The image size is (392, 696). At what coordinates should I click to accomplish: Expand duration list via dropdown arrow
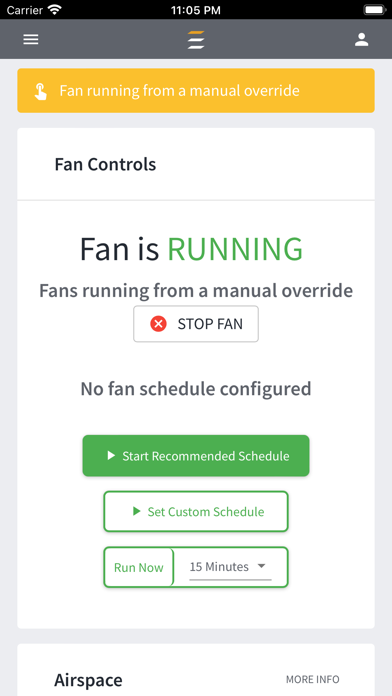[x=261, y=566]
